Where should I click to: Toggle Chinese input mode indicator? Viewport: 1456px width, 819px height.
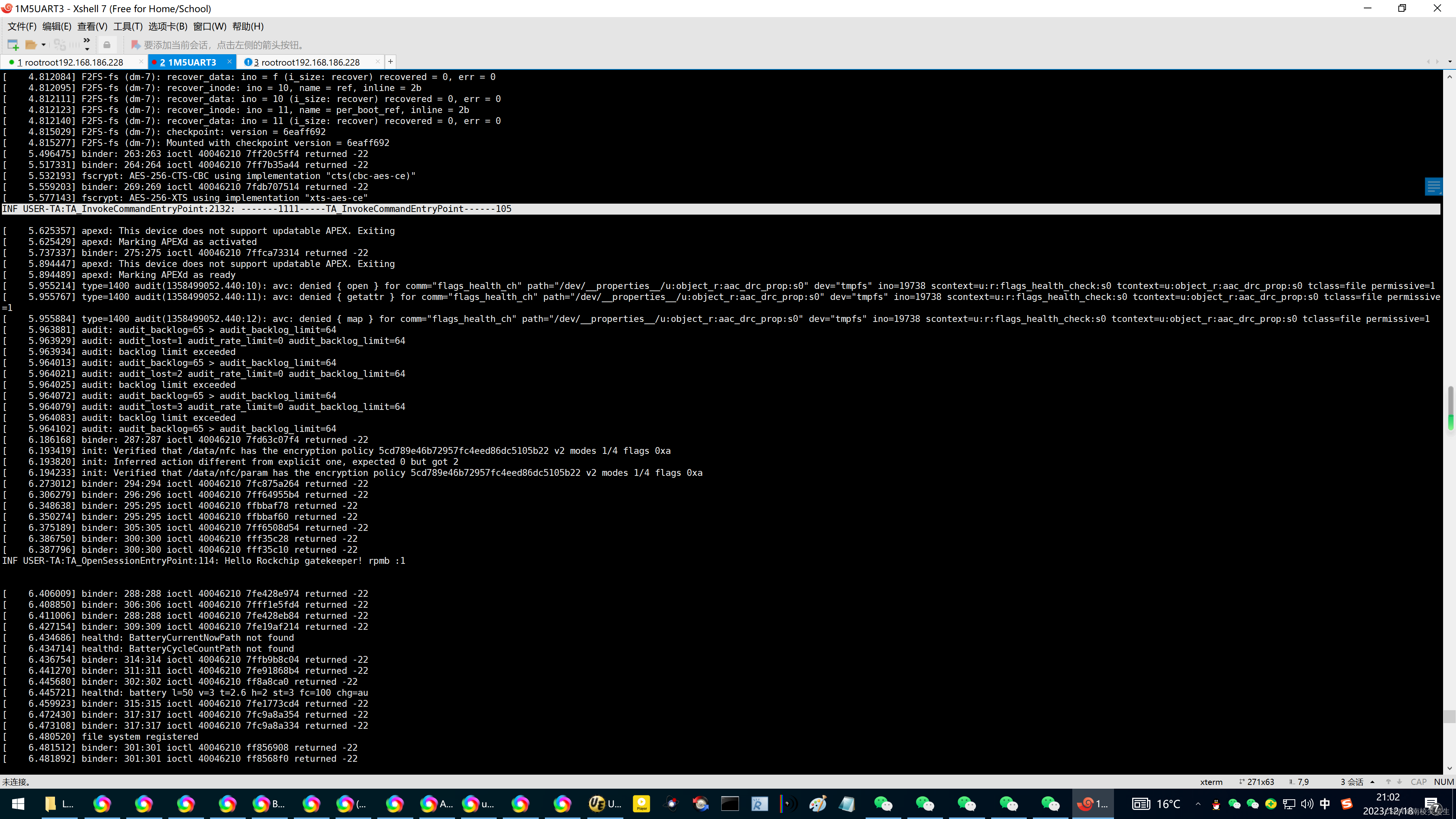tap(1325, 804)
